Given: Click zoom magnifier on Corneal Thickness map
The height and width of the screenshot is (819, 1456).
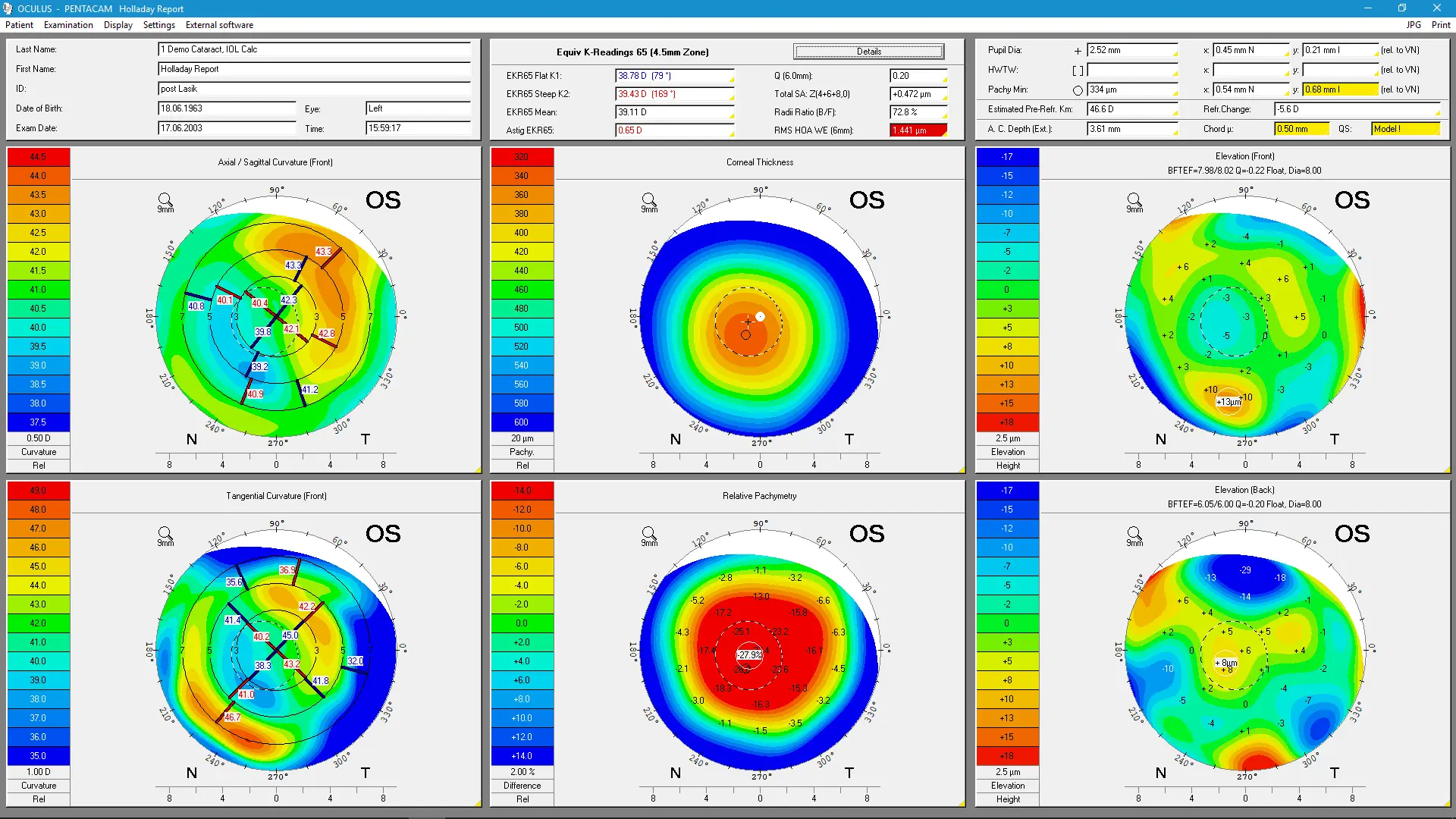Looking at the screenshot, I should pos(648,200).
